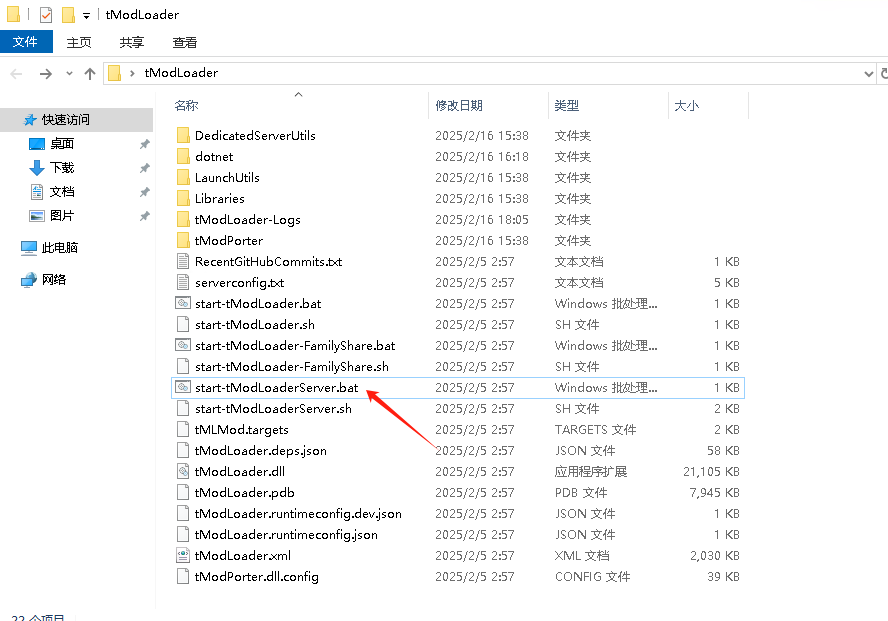Select the serverconfig.txt file icon
Viewport: 888px width, 621px height.
183,282
